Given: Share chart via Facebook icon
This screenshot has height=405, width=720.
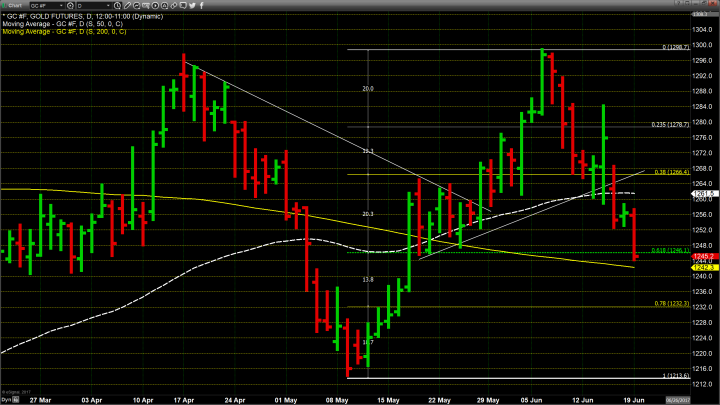Looking at the screenshot, I should pyautogui.click(x=202, y=6).
